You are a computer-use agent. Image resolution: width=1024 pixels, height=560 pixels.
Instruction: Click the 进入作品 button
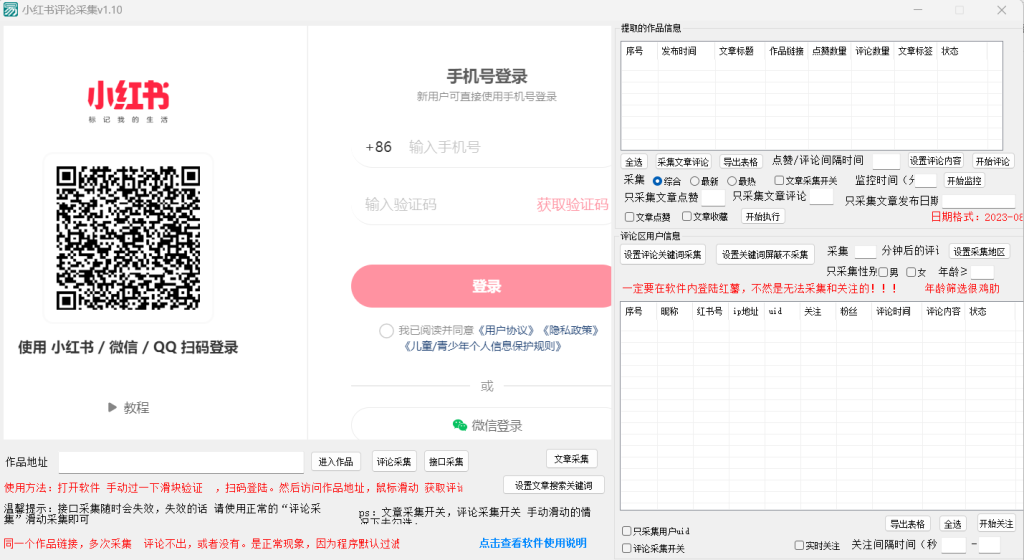(335, 461)
